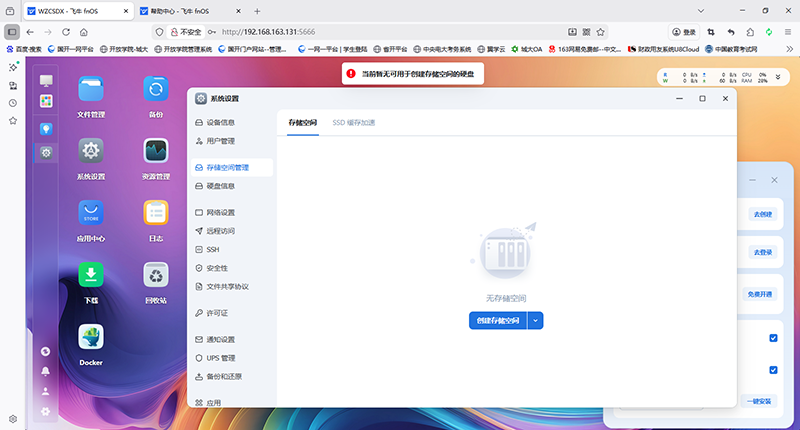Select 用户管理 in settings sidebar
This screenshot has width=800, height=430.
point(232,141)
